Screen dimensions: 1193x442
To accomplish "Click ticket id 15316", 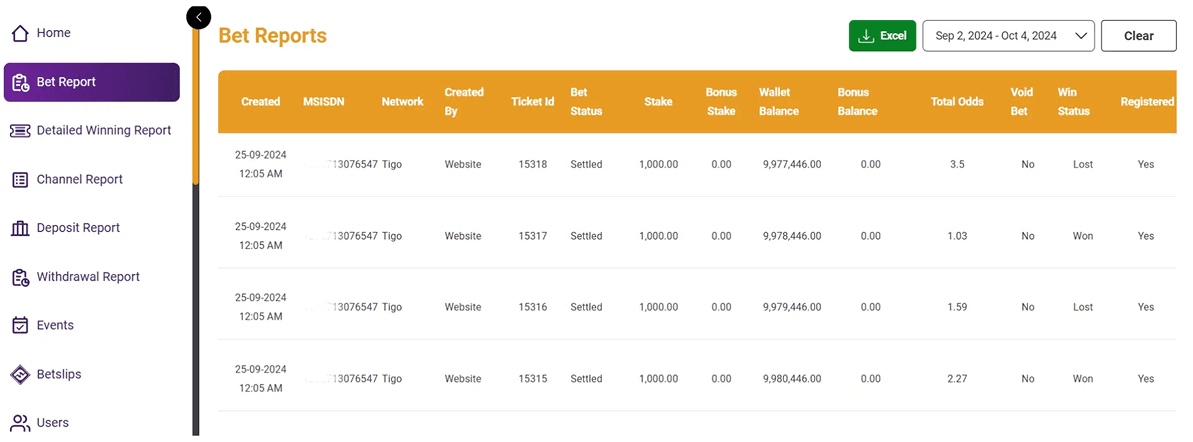I will click(533, 307).
